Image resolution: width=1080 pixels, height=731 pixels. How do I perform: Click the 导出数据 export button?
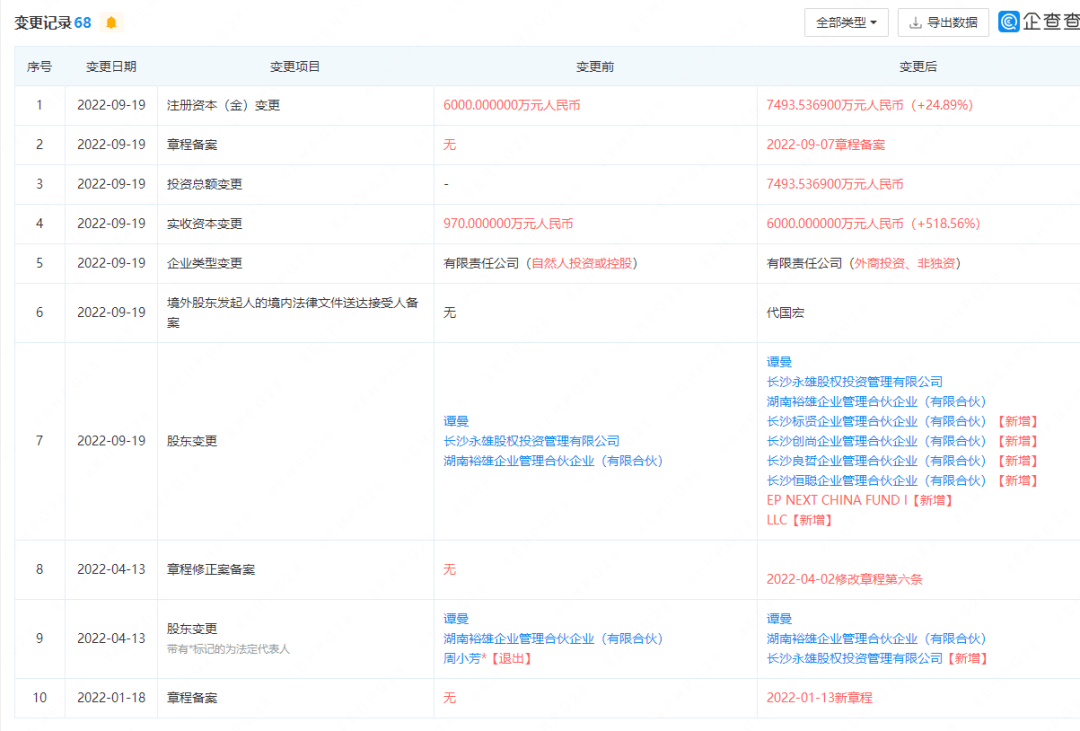943,23
